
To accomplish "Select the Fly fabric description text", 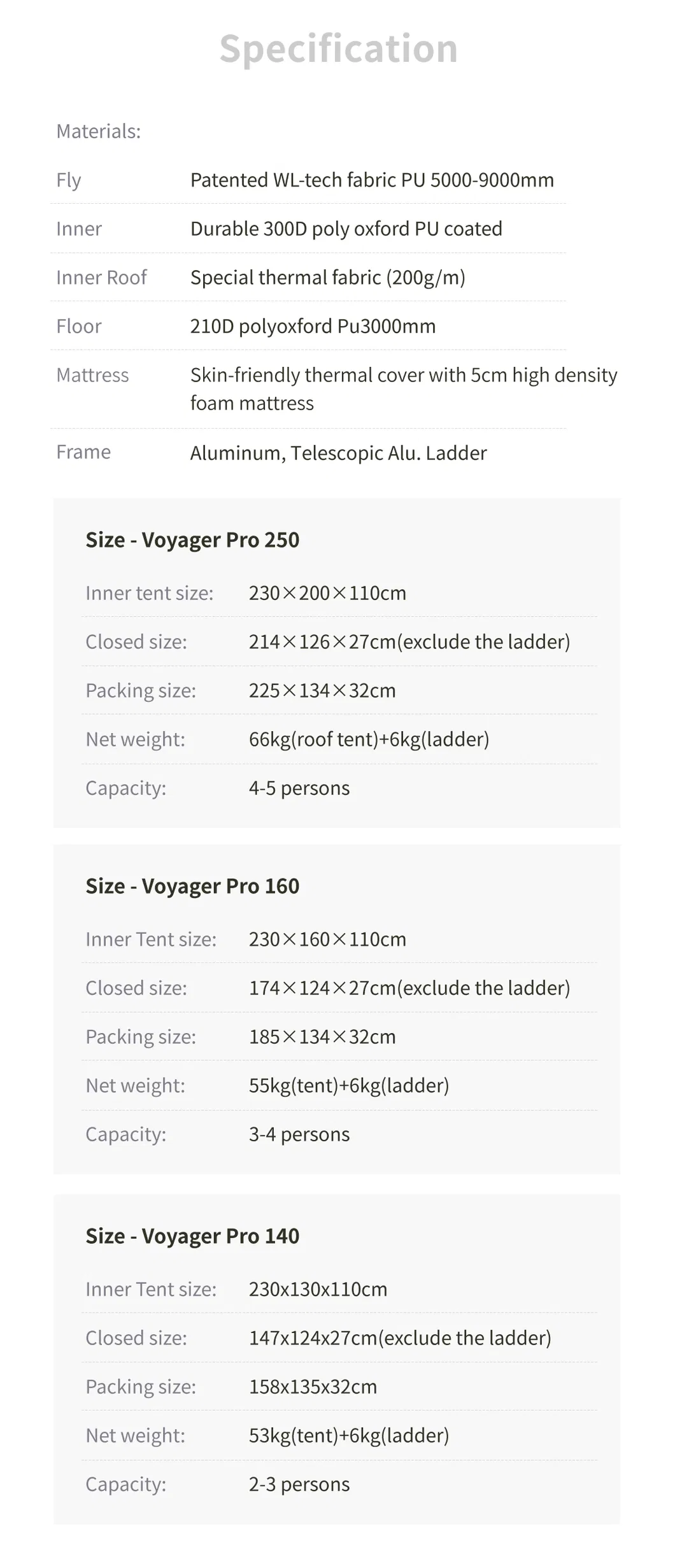I will point(372,180).
